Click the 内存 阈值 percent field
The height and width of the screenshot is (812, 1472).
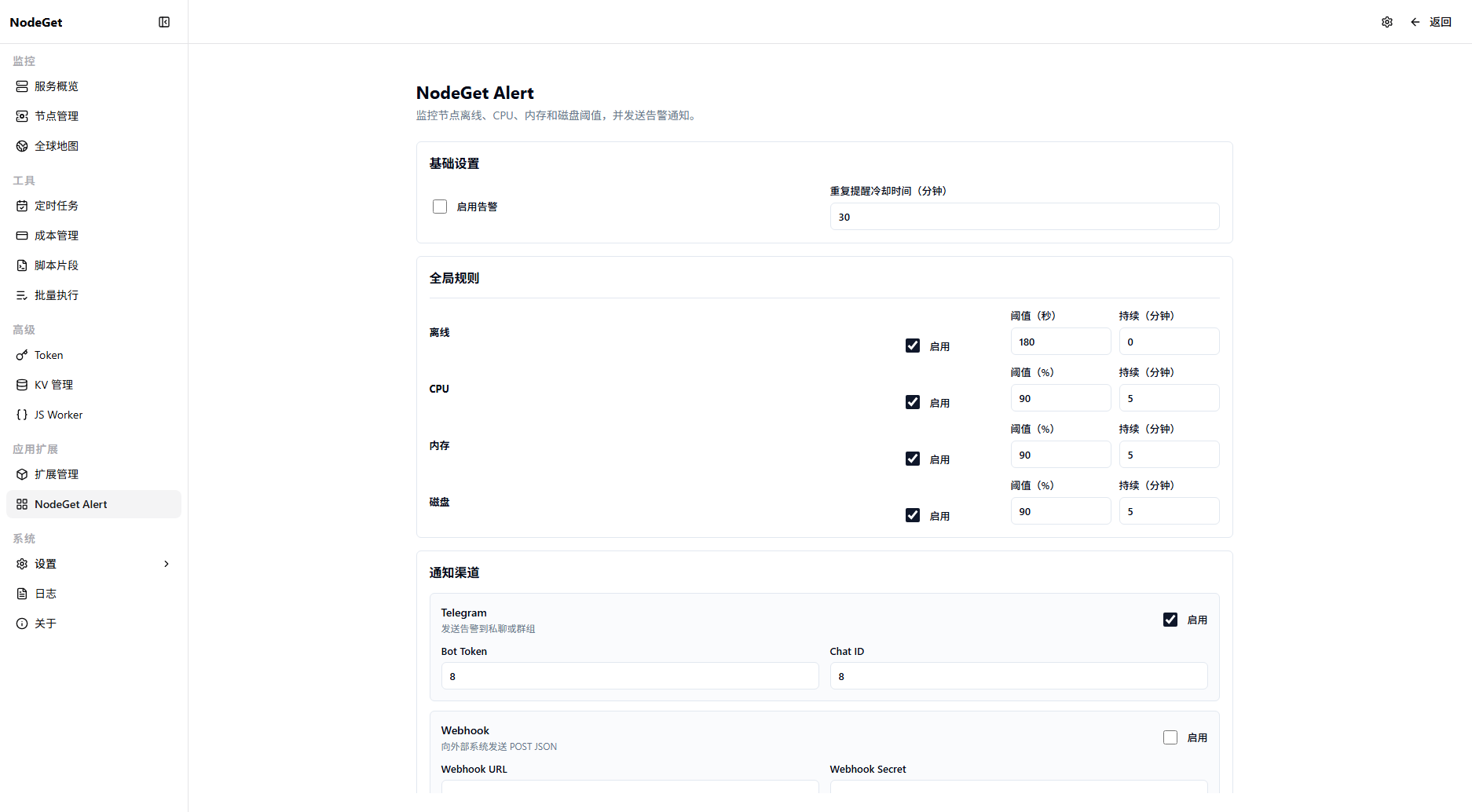[x=1060, y=455]
